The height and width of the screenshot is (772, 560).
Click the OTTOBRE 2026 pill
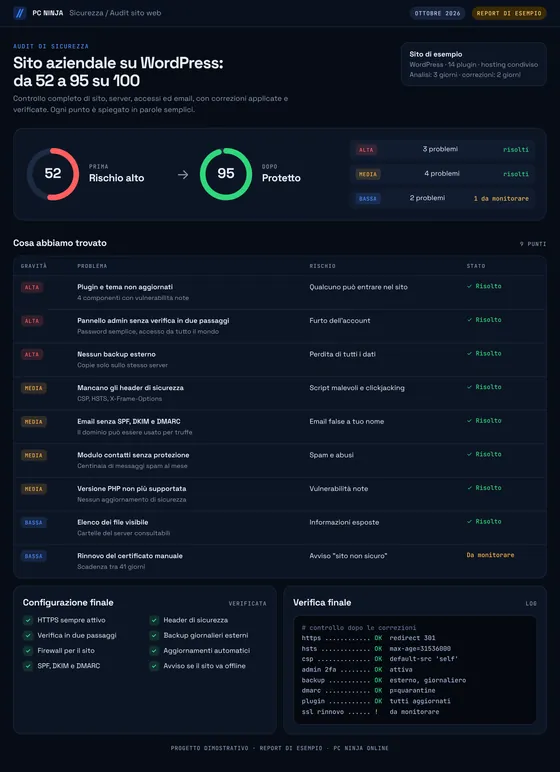437,13
